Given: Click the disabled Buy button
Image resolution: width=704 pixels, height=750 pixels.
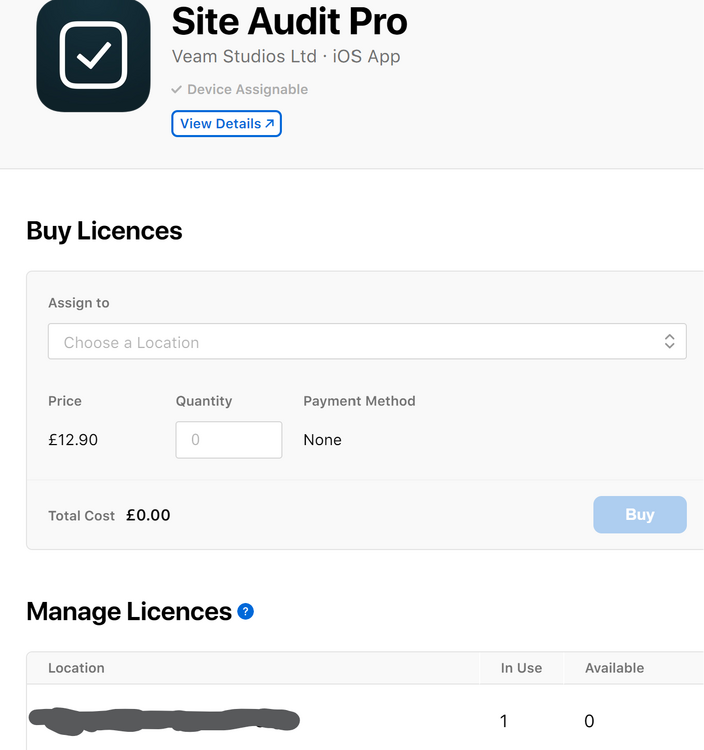Looking at the screenshot, I should click(x=640, y=515).
